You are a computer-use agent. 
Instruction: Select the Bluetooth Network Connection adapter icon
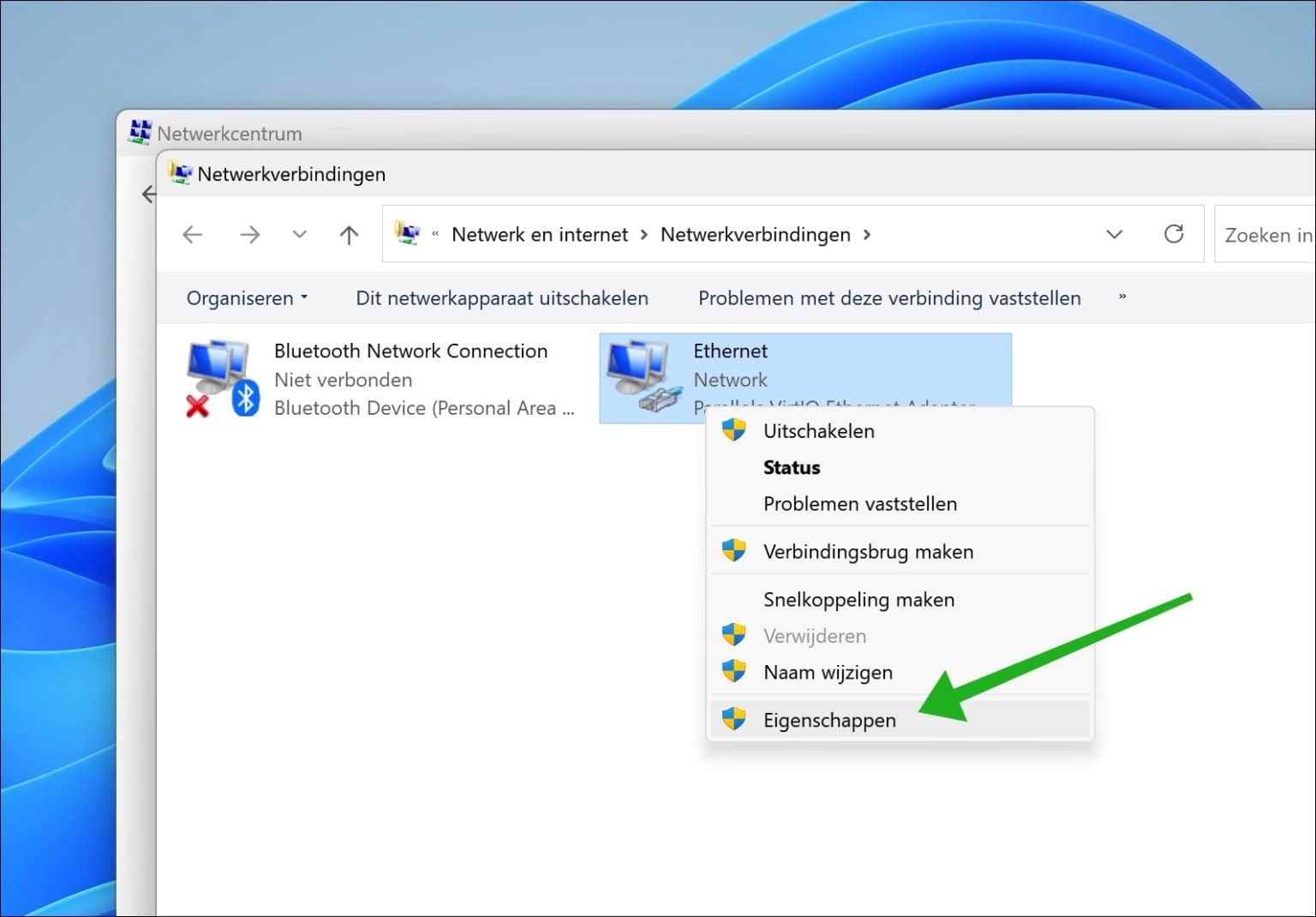coord(216,373)
